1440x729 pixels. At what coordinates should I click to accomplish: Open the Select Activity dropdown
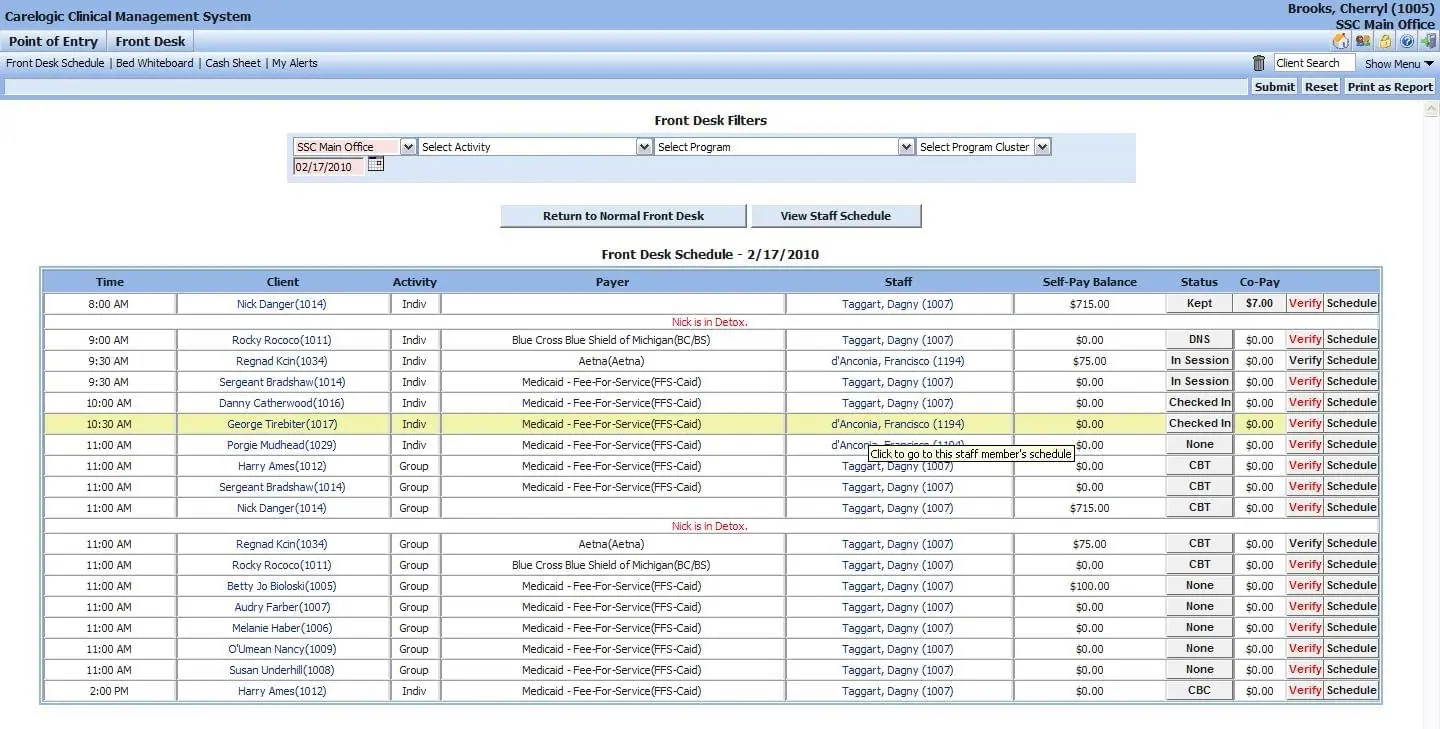pyautogui.click(x=646, y=146)
